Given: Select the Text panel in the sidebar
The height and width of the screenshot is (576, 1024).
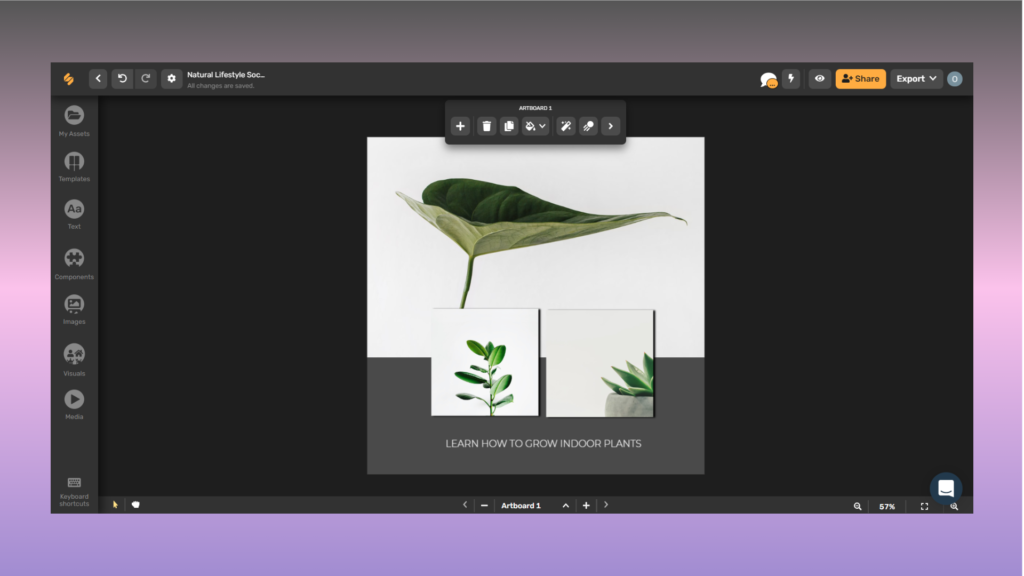Looking at the screenshot, I should [x=74, y=212].
